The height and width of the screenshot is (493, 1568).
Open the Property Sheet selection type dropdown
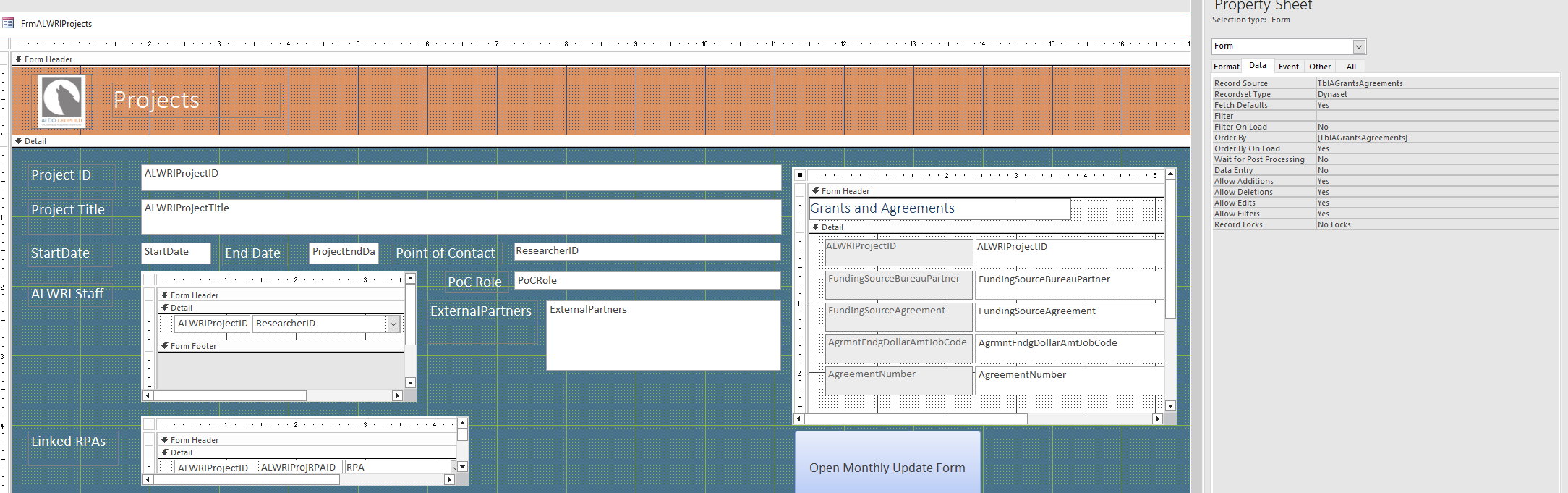click(x=1359, y=46)
